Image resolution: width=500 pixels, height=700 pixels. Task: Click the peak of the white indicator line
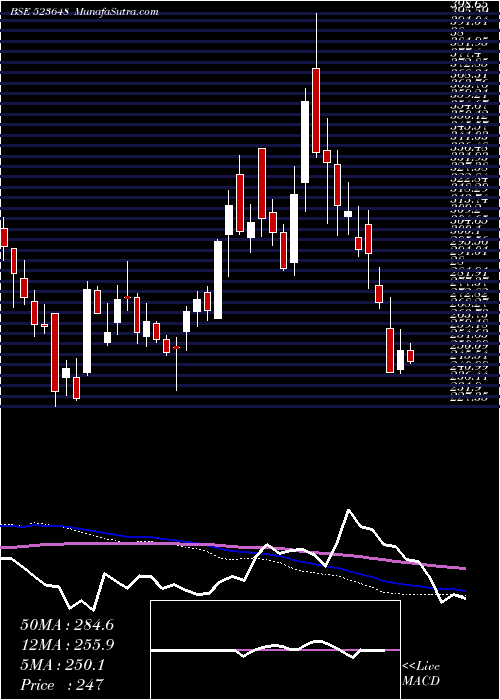348,509
